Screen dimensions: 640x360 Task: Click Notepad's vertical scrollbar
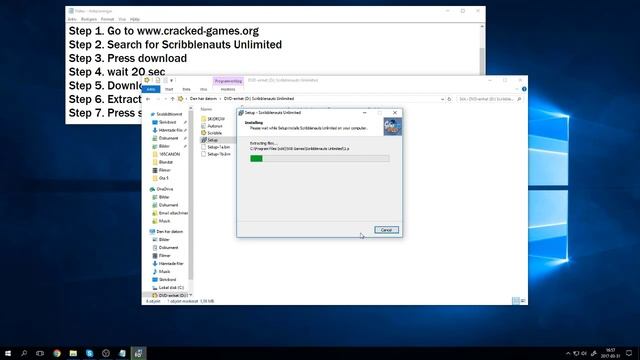coord(482,49)
